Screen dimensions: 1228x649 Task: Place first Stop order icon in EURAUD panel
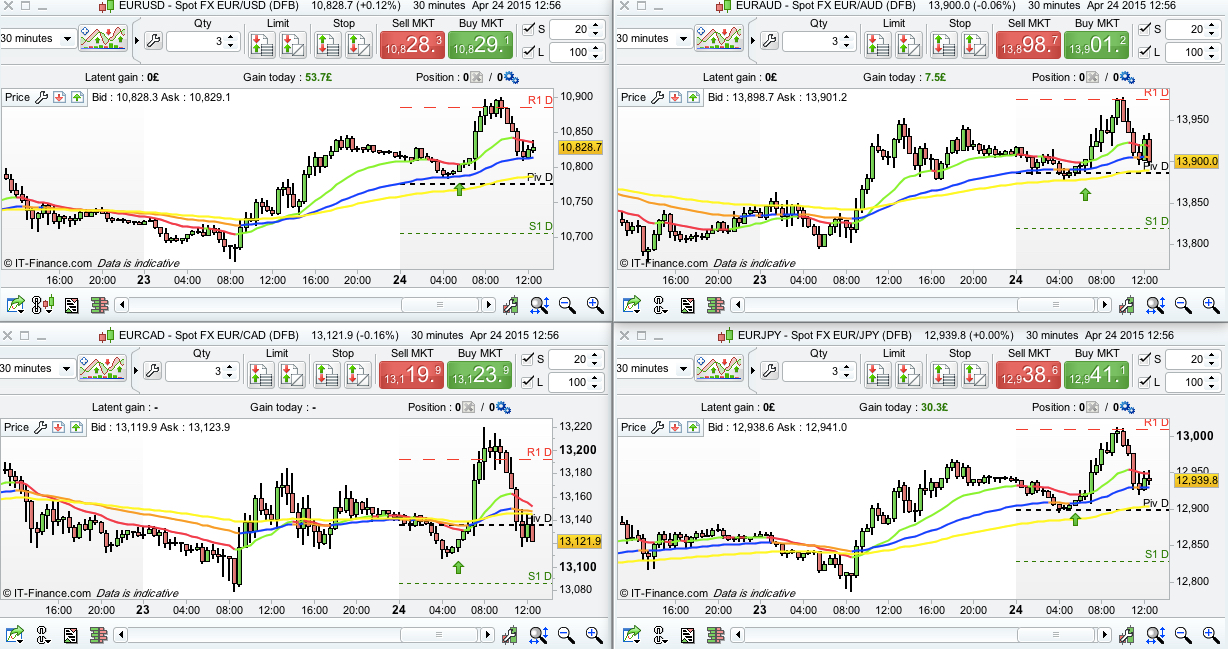point(944,44)
